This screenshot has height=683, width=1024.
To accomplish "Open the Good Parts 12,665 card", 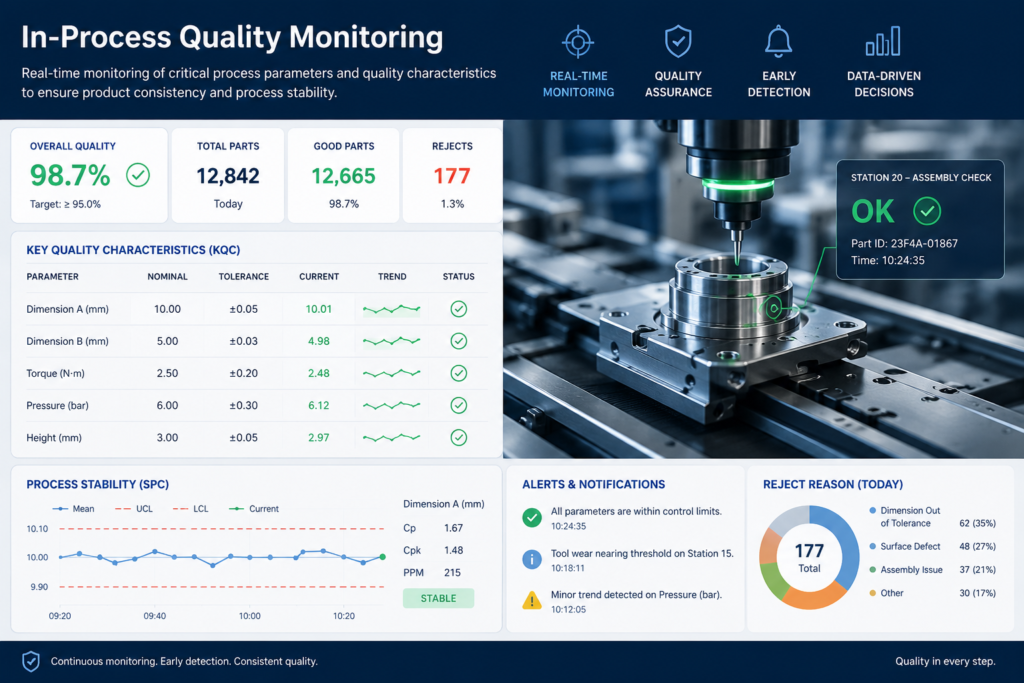I will coord(344,175).
